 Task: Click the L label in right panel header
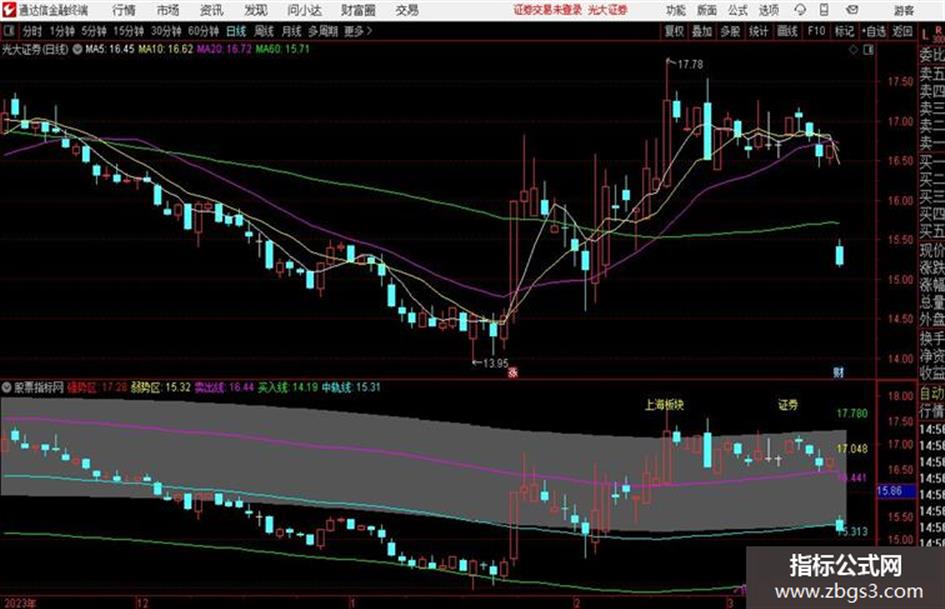coord(925,35)
